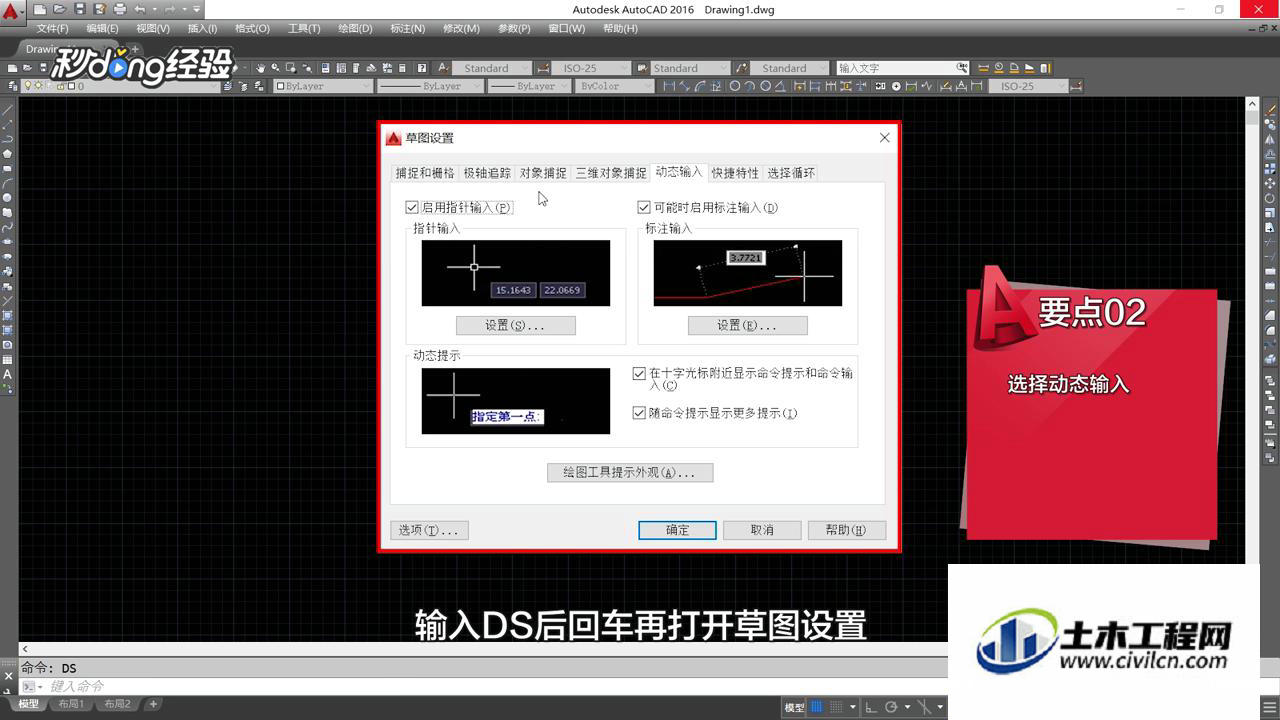Open the 文件(F) menu
The height and width of the screenshot is (720, 1280).
pyautogui.click(x=52, y=29)
